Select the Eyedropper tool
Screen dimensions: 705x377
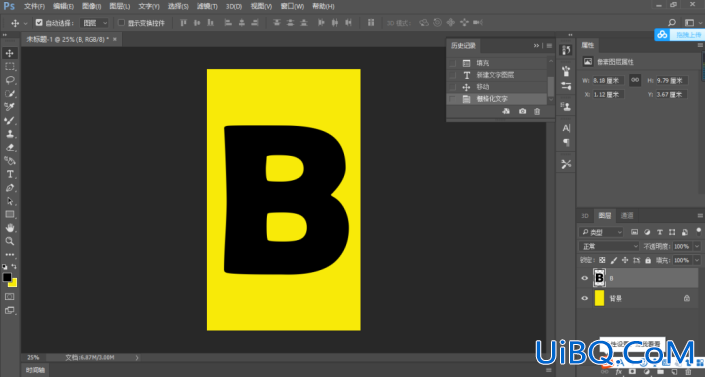(9, 107)
